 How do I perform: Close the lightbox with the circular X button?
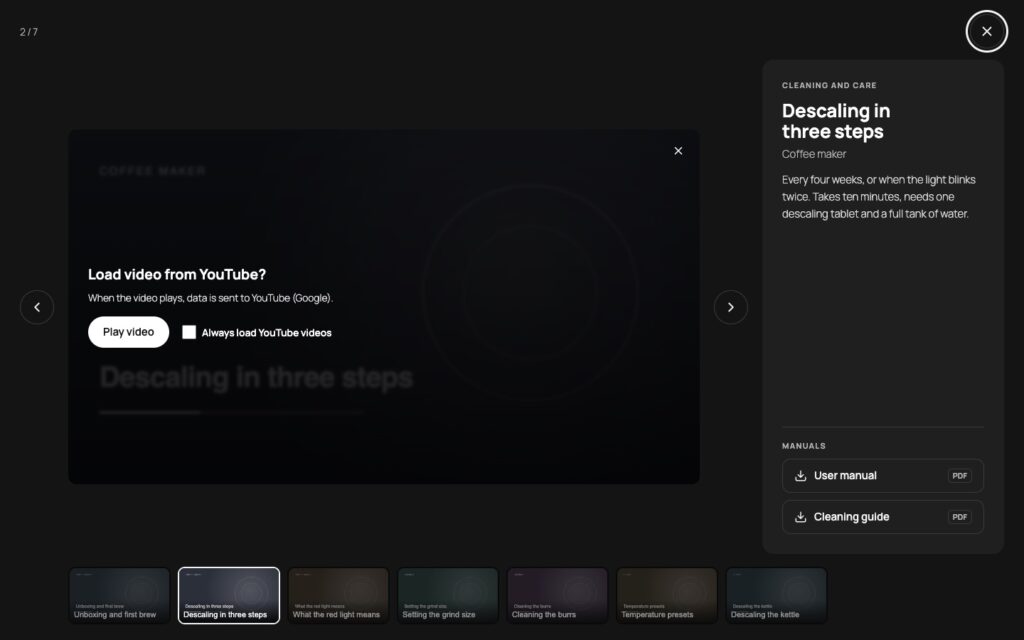point(986,31)
